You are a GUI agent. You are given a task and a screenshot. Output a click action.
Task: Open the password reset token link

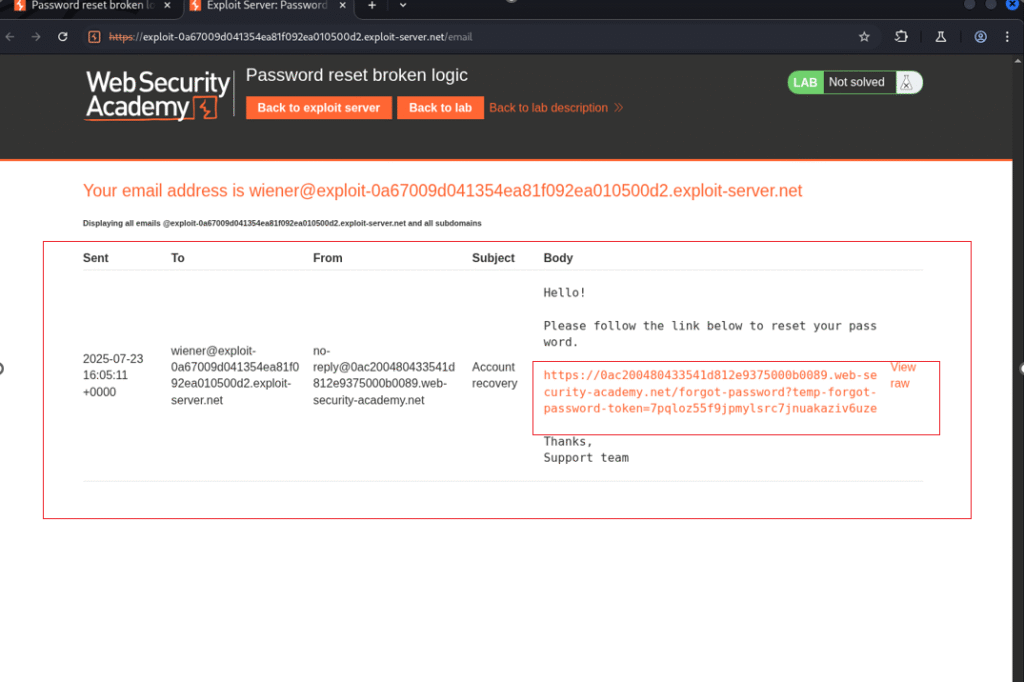(x=710, y=392)
